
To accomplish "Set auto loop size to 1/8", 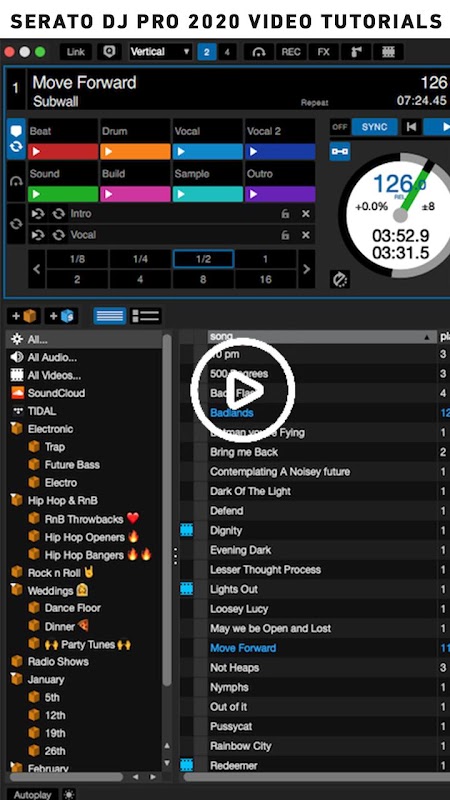I will click(x=77, y=259).
